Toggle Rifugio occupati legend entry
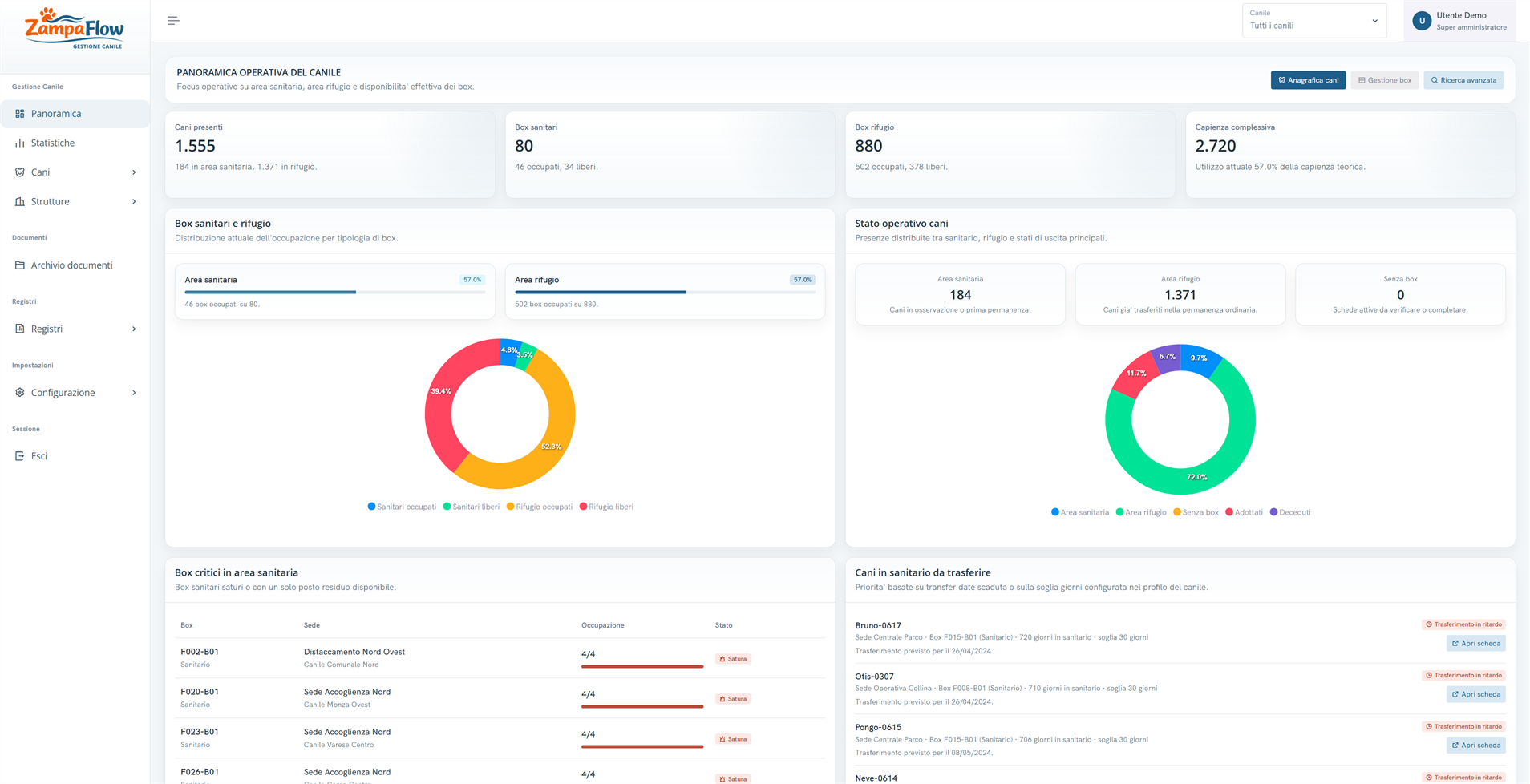 (540, 507)
